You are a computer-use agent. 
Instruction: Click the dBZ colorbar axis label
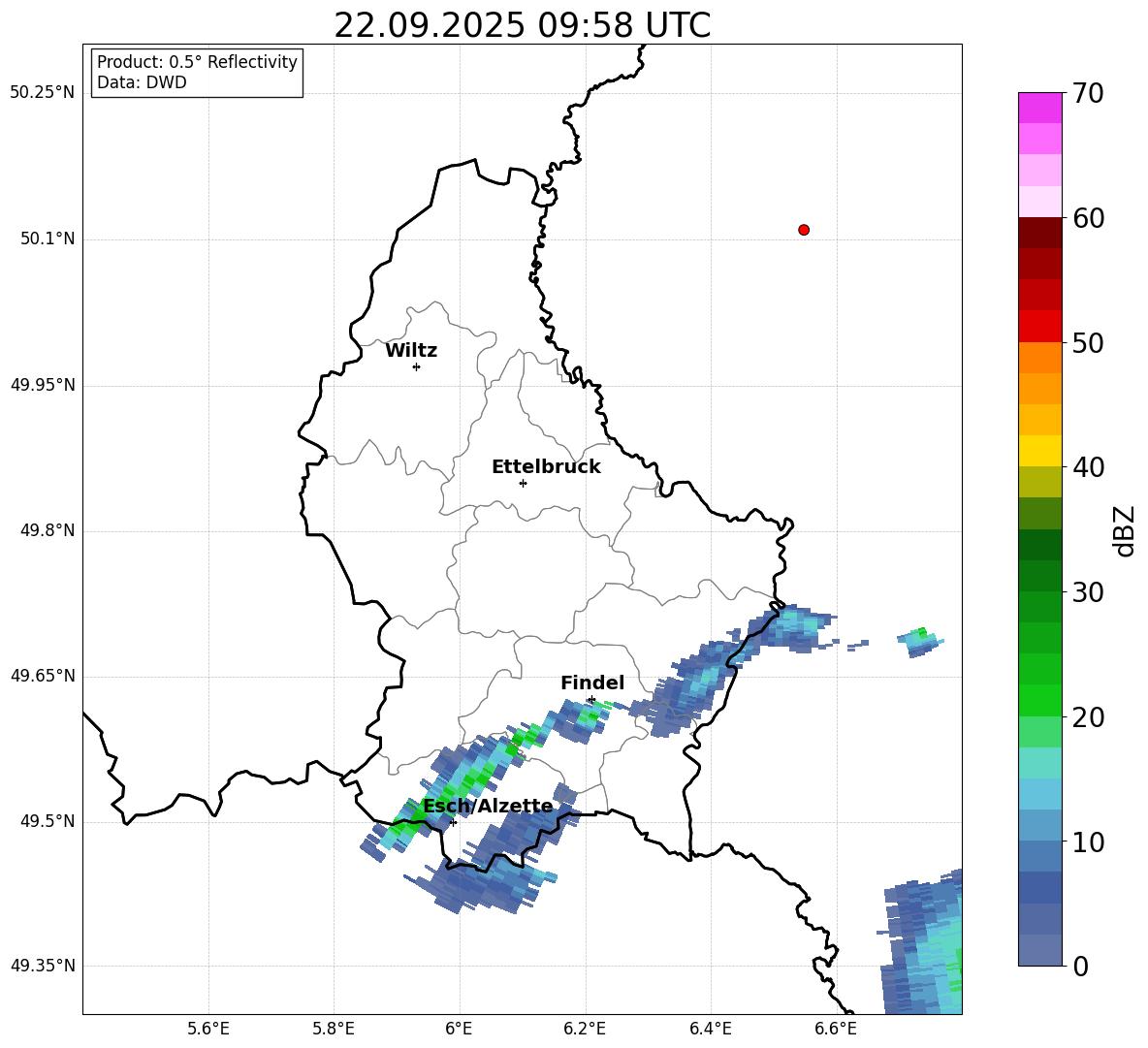pos(1126,530)
